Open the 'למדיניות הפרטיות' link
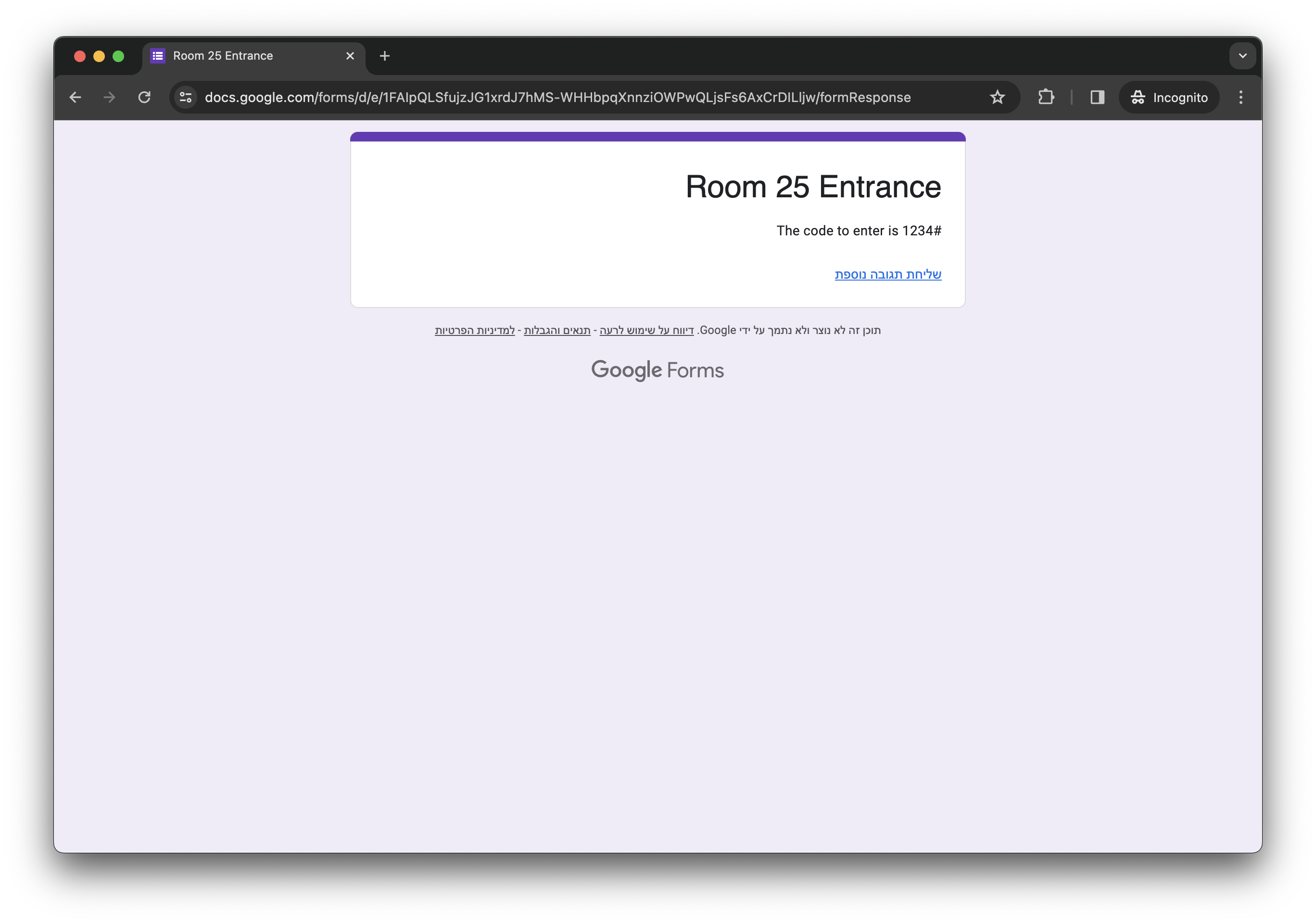The width and height of the screenshot is (1316, 924). tap(475, 330)
